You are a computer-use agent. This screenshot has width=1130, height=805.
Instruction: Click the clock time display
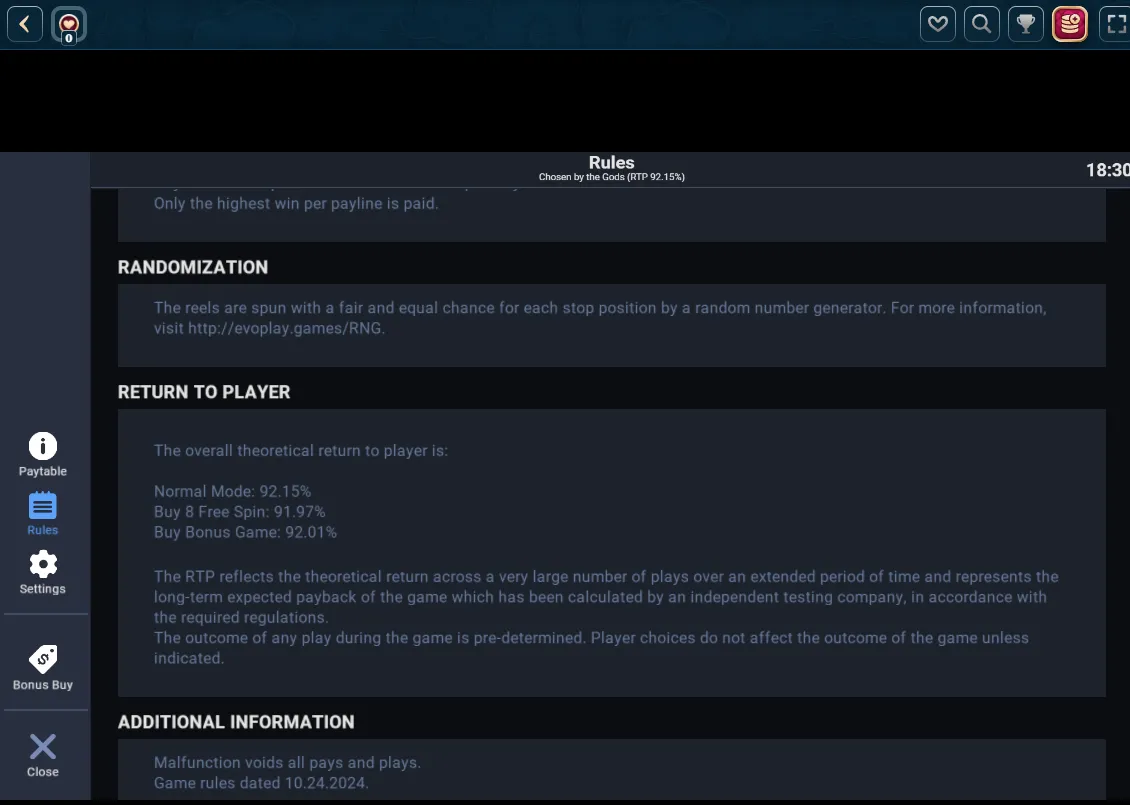[x=1108, y=170]
